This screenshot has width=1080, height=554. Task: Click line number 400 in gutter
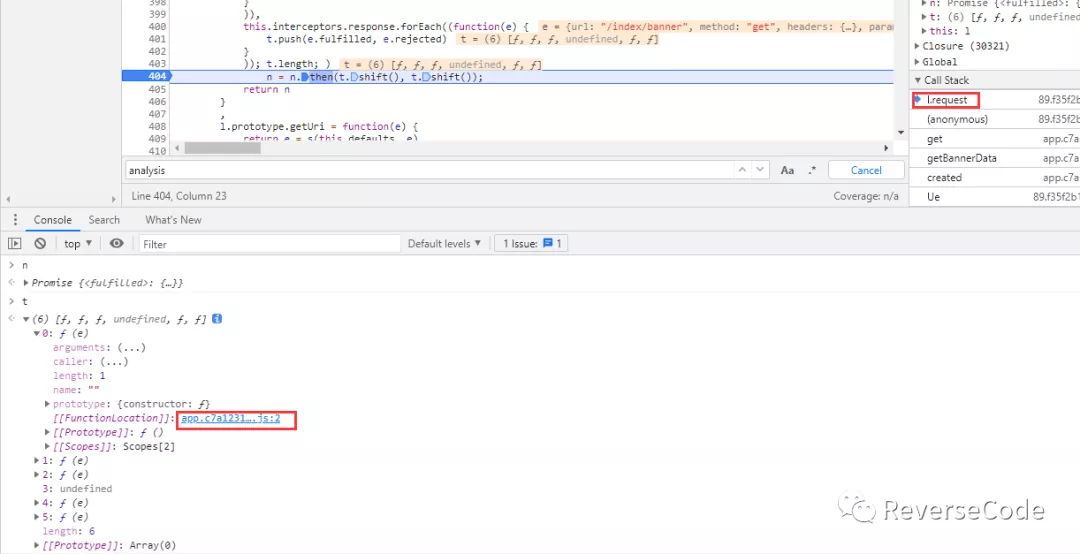pos(157,27)
